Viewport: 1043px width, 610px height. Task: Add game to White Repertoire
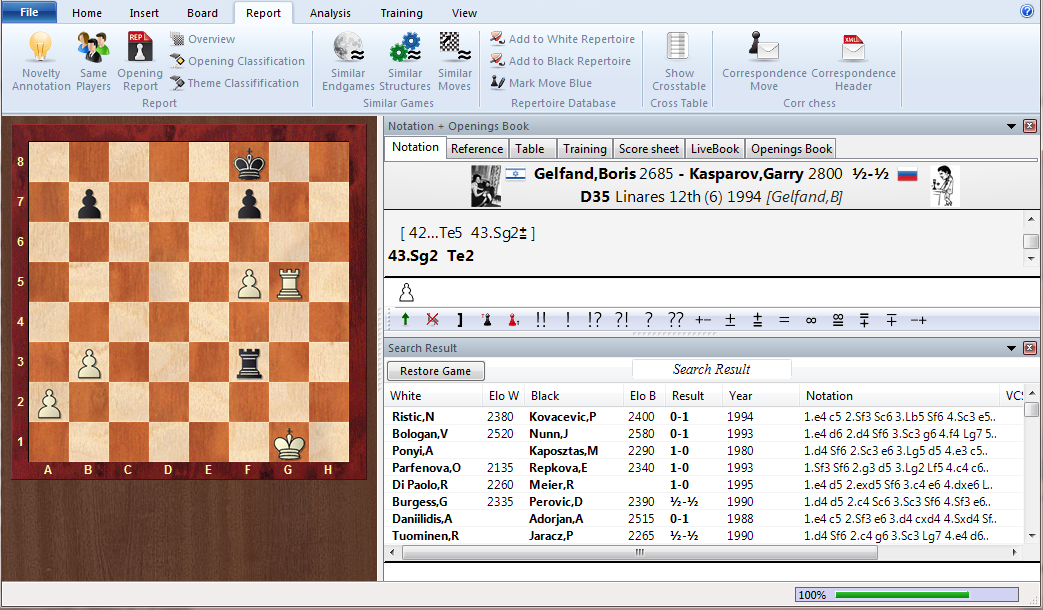(562, 39)
